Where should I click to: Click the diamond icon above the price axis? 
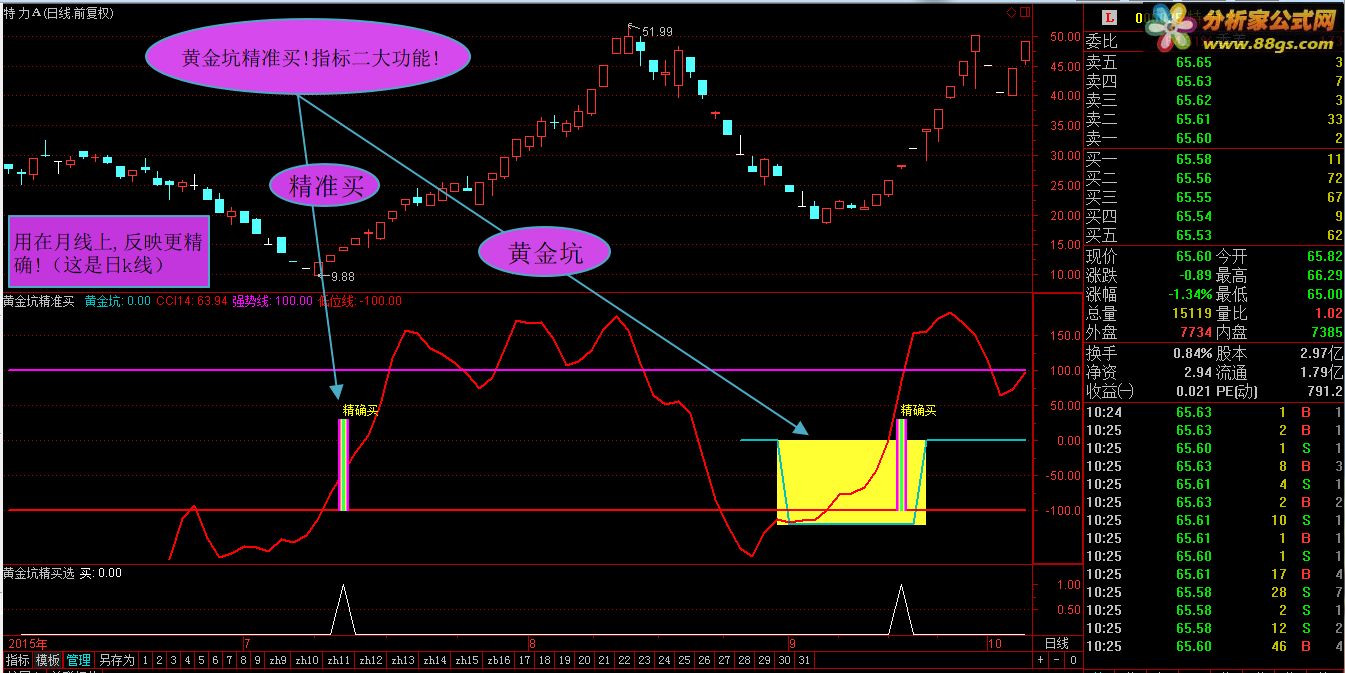(1011, 12)
